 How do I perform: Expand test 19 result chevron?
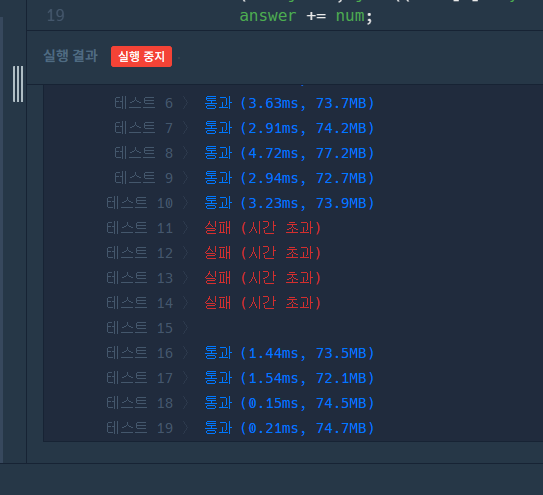tap(186, 428)
